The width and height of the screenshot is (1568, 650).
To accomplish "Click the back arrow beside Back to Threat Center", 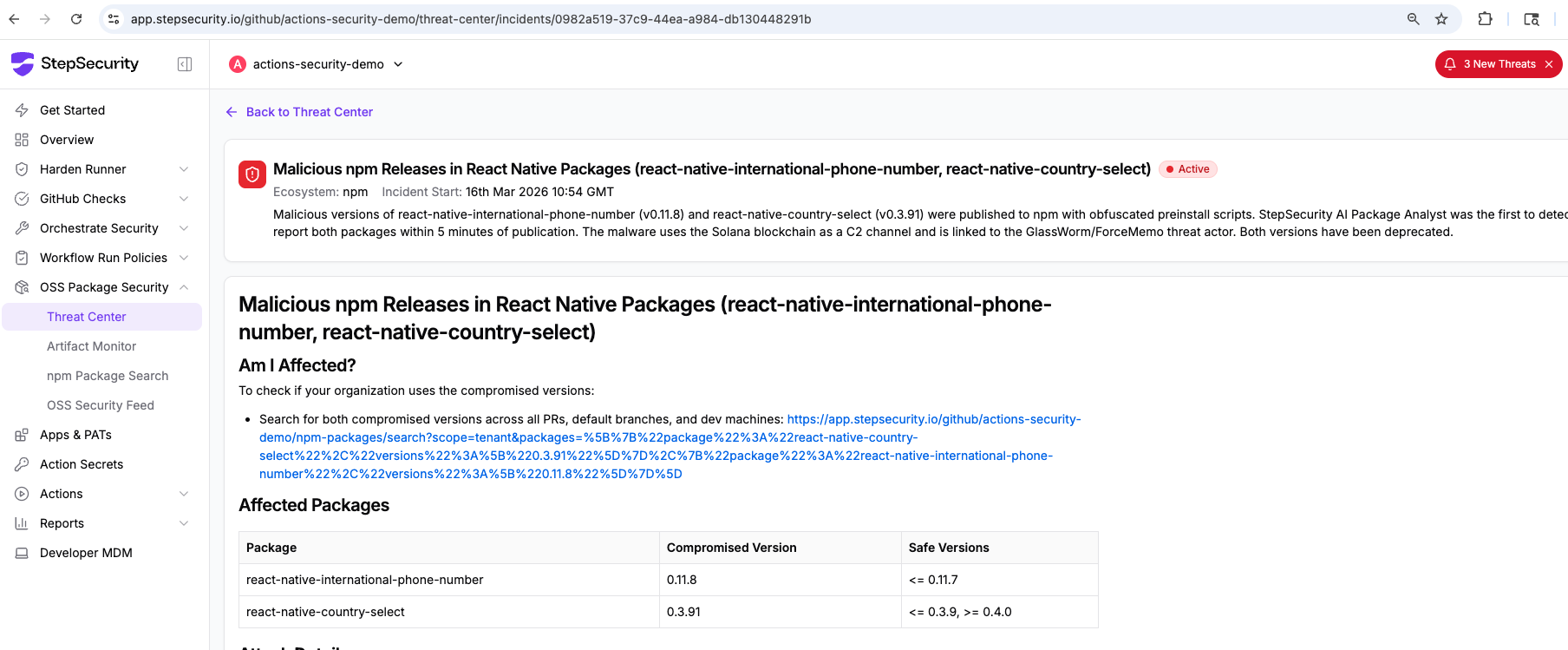I will 232,112.
